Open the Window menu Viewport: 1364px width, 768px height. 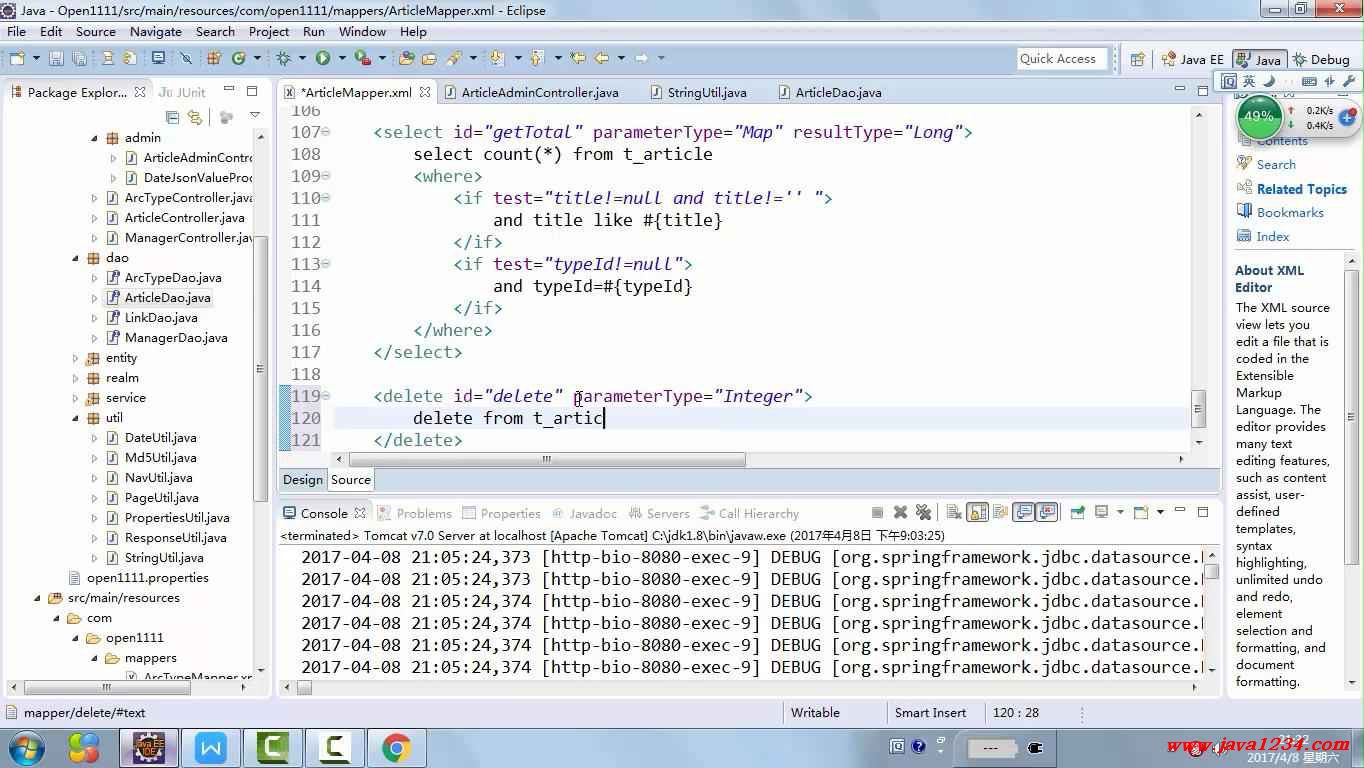point(362,31)
